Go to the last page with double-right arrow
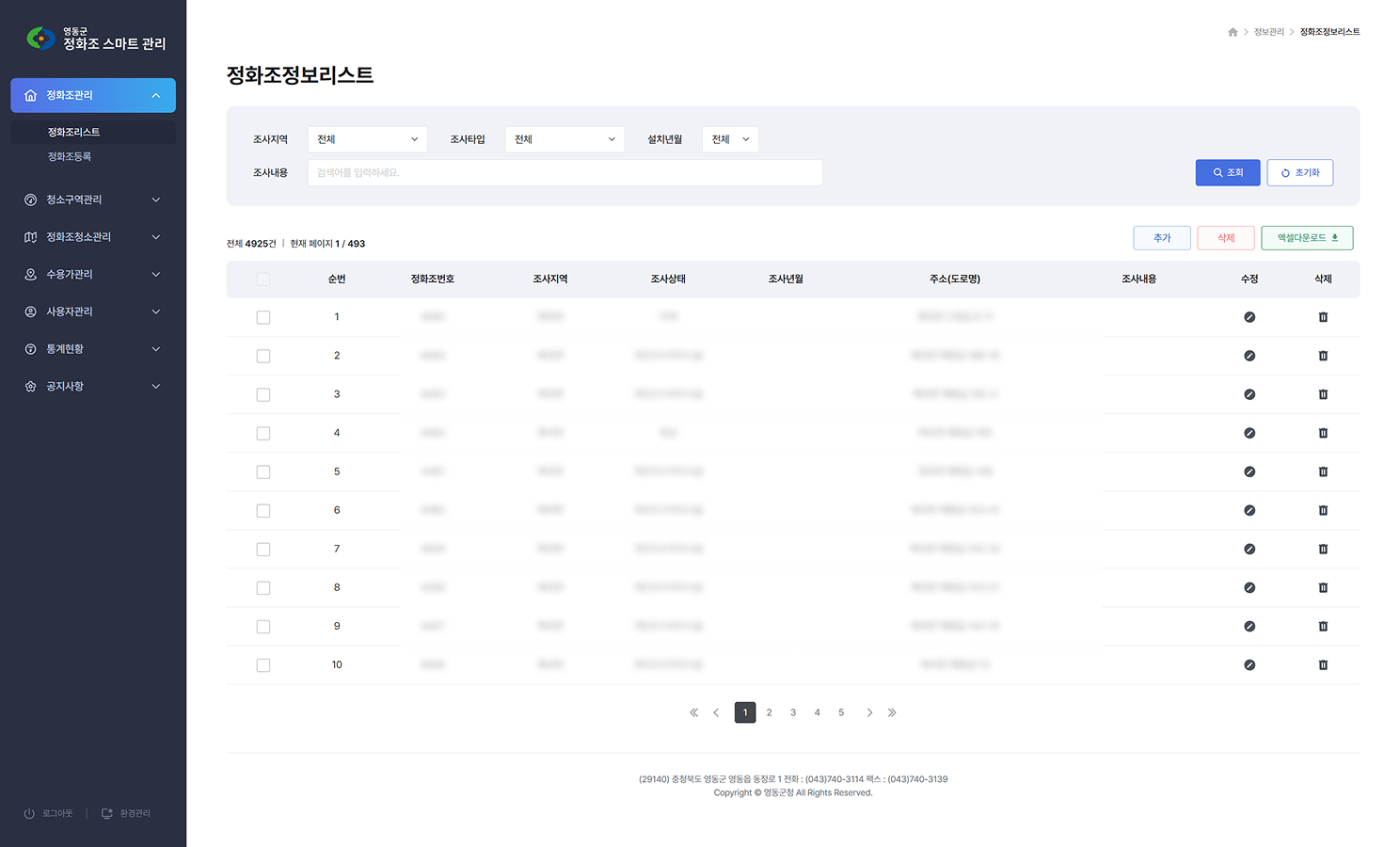 coord(892,712)
